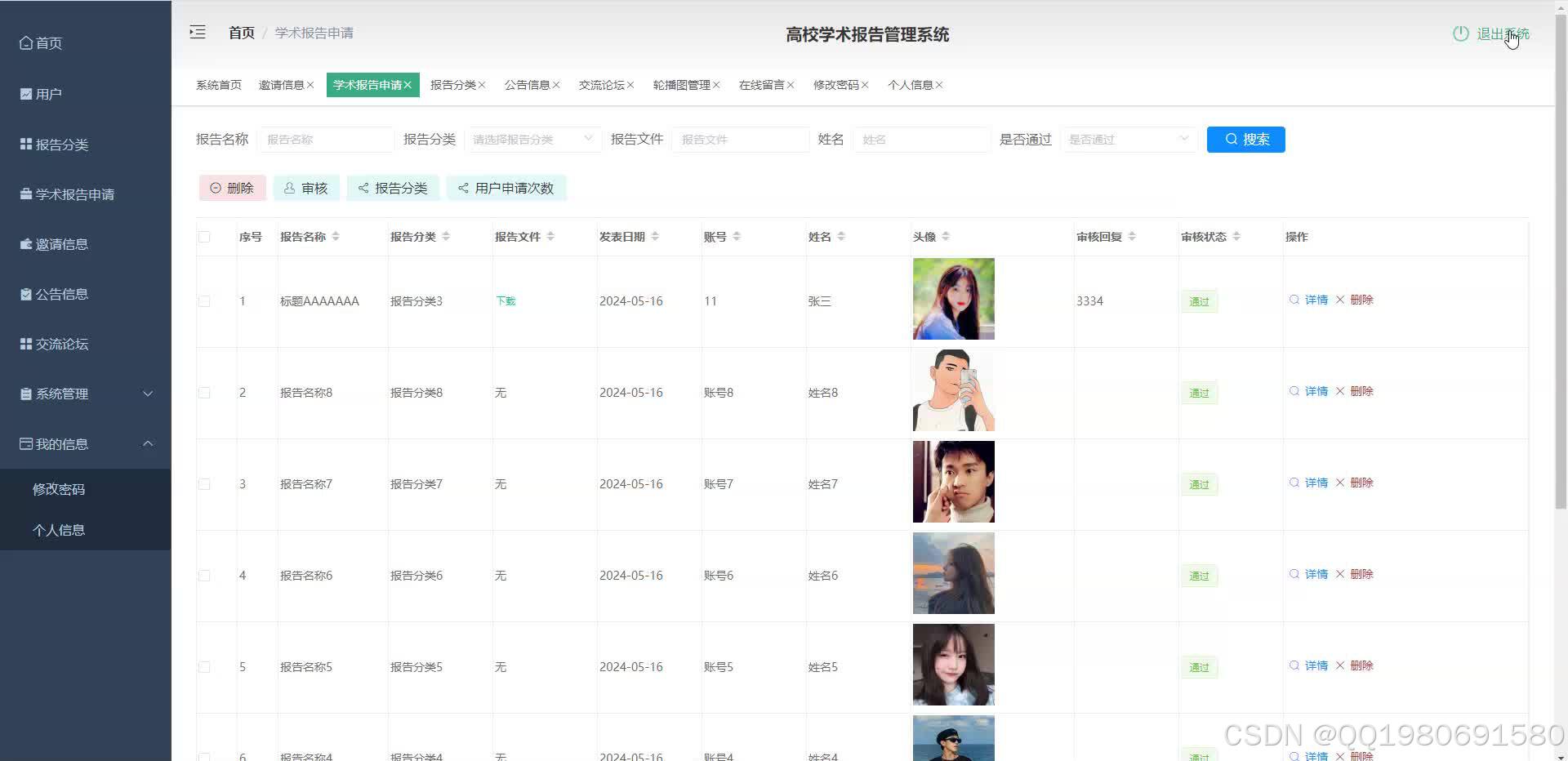Open the 是否通过 dropdown
1568x761 pixels.
[x=1127, y=139]
